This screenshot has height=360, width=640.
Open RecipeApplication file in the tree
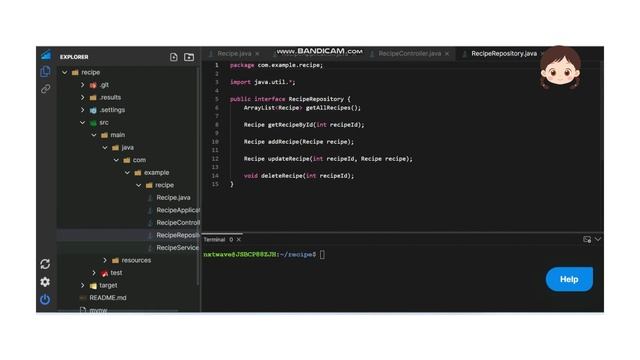click(178, 210)
